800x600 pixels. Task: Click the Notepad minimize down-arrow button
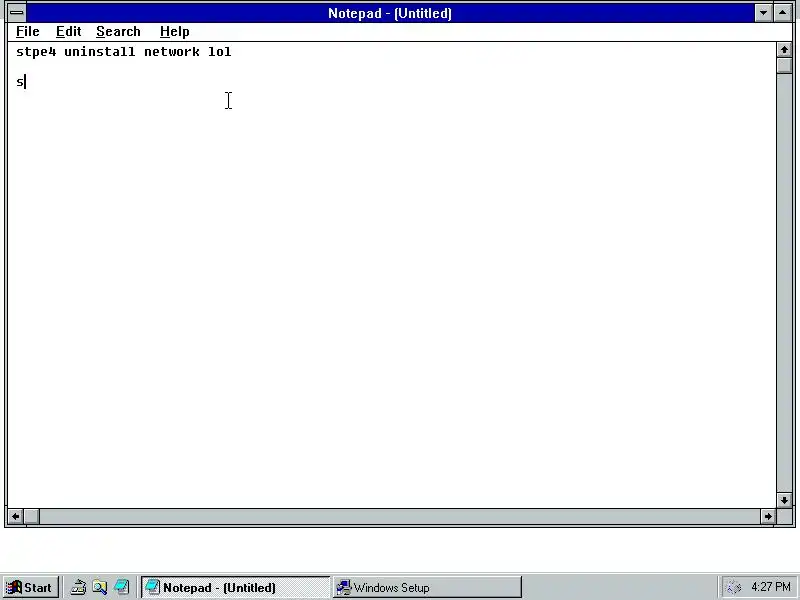763,13
